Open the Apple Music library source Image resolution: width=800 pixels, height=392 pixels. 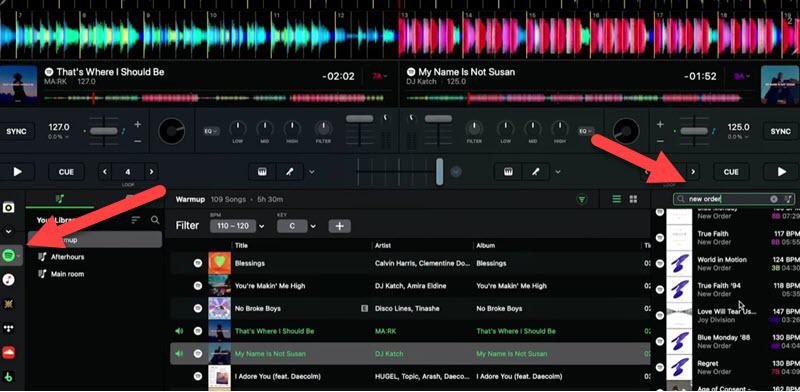tap(9, 279)
